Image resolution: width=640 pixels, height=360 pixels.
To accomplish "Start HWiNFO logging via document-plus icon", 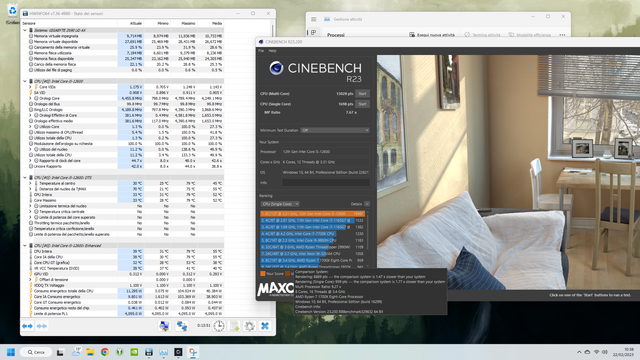I will 235,326.
